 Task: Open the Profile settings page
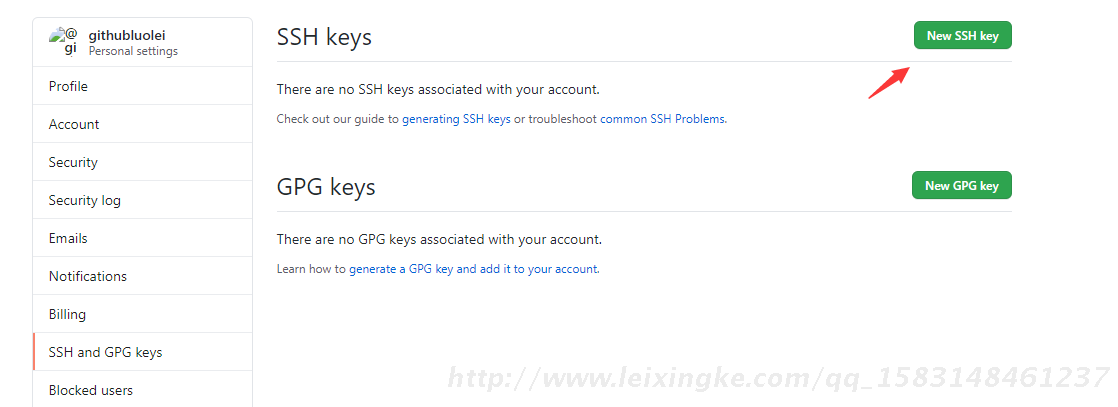68,86
